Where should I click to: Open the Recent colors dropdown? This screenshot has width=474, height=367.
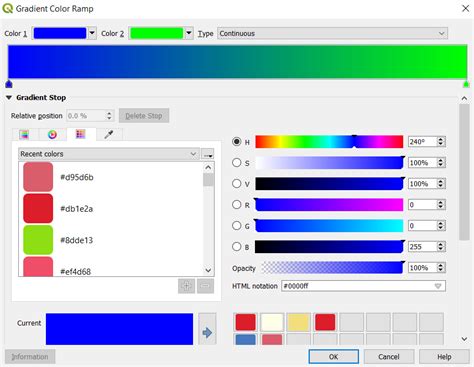pos(109,154)
